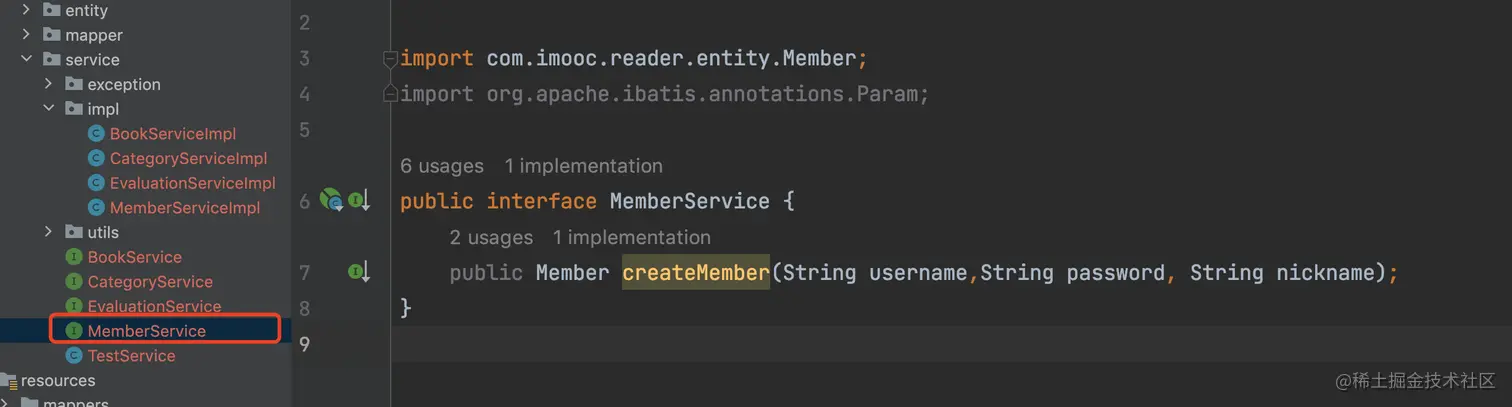
Task: Click the CategoryServiceImpl class icon
Action: [96, 158]
